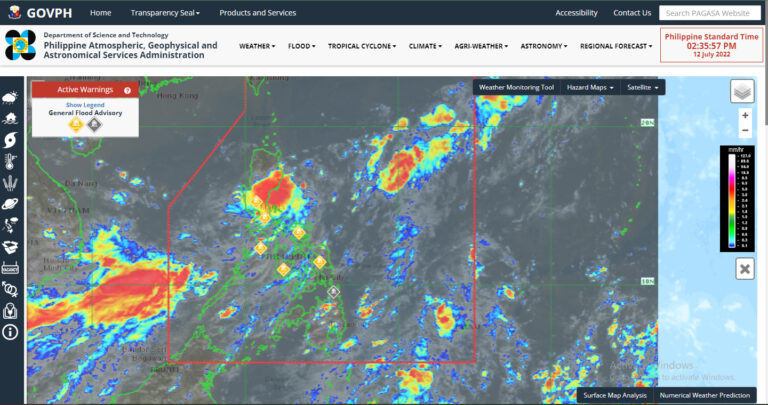This screenshot has width=768, height=405.
Task: Click the Active Warnings help question icon
Action: tap(127, 90)
